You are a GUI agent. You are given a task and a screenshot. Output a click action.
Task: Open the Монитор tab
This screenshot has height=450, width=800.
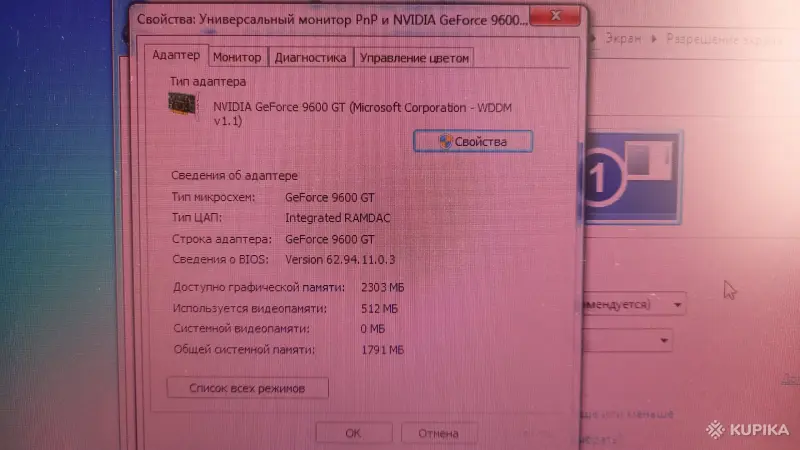pos(237,58)
